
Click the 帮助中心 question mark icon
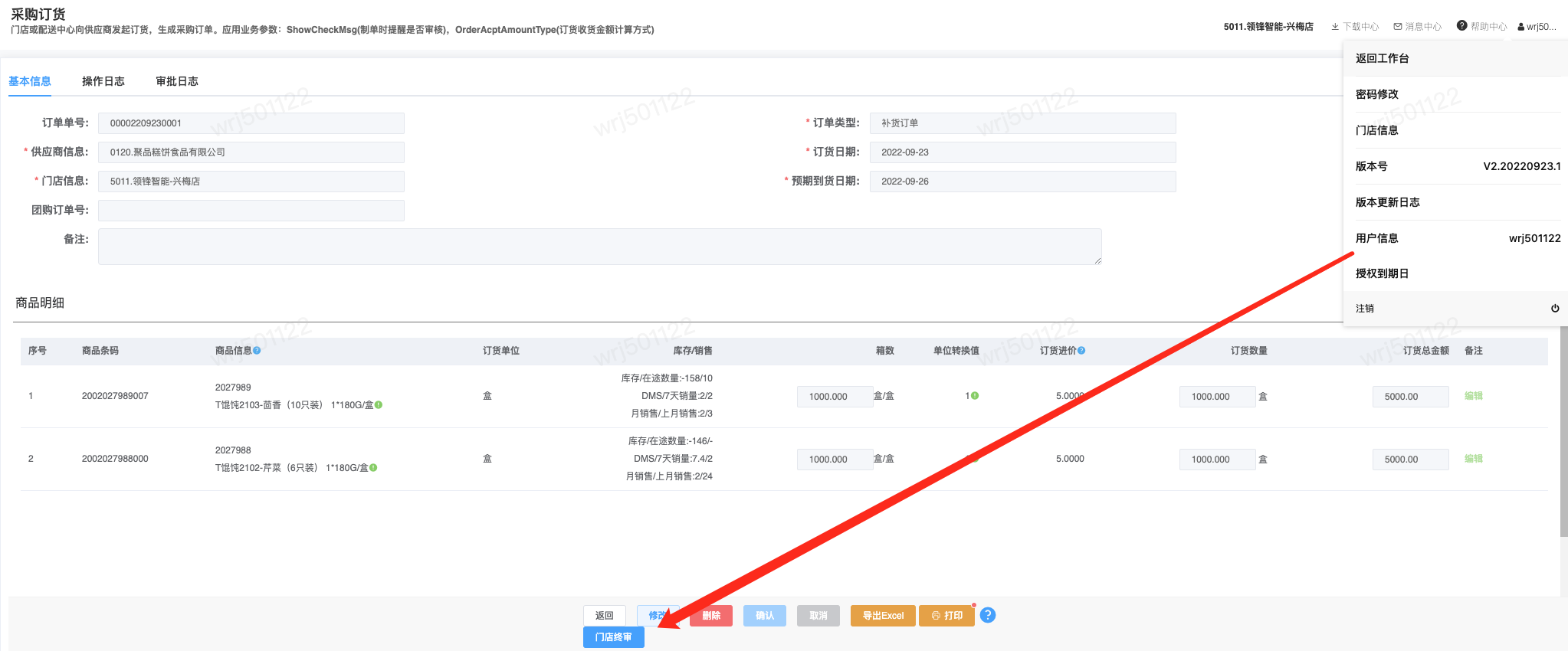tap(1462, 26)
